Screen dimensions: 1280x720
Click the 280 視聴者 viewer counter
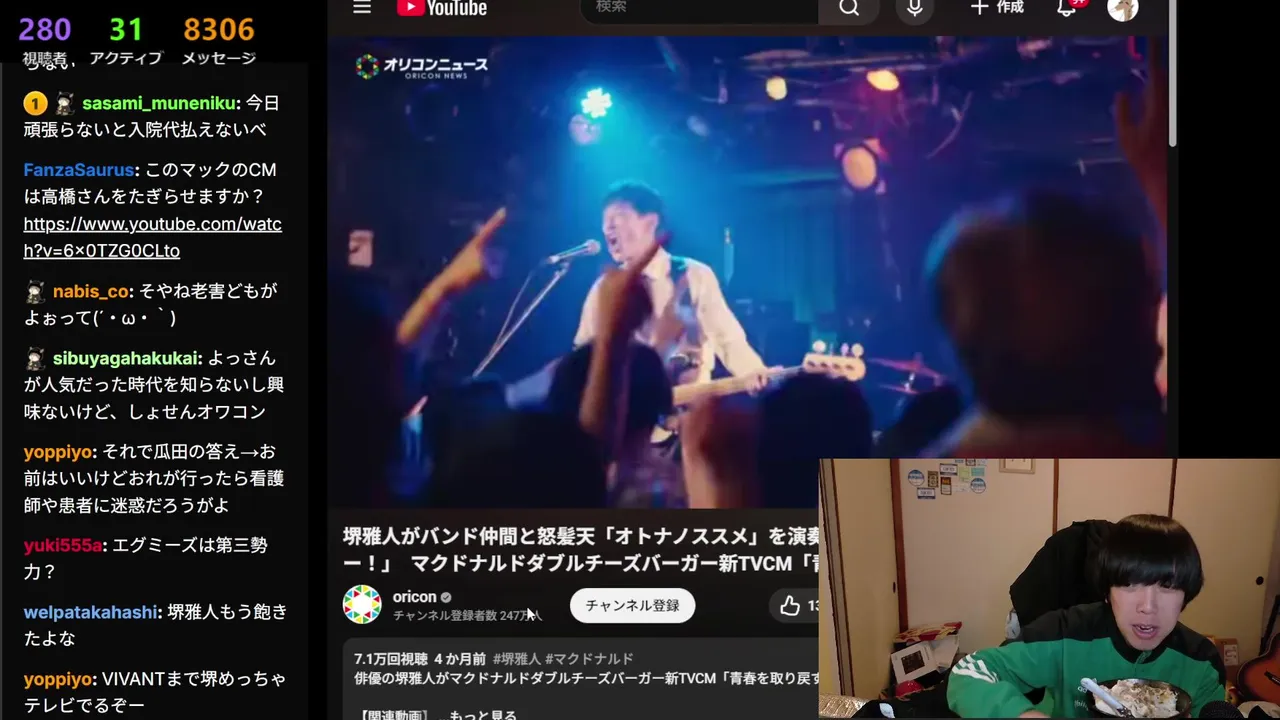tap(45, 40)
